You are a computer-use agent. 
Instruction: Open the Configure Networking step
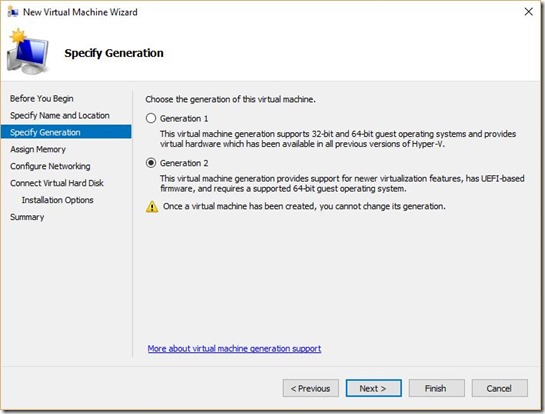tap(50, 166)
